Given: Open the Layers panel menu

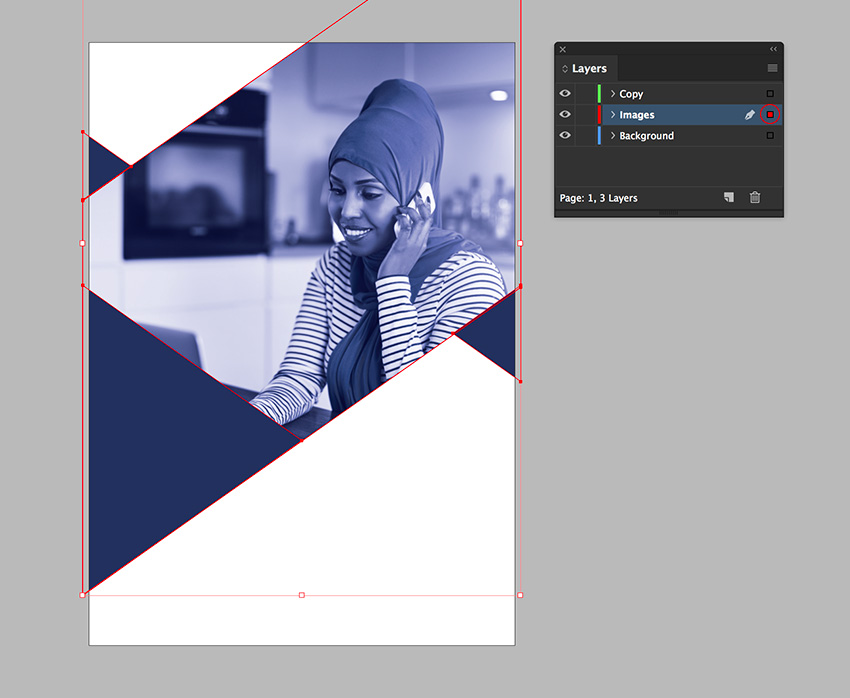Looking at the screenshot, I should [x=773, y=67].
